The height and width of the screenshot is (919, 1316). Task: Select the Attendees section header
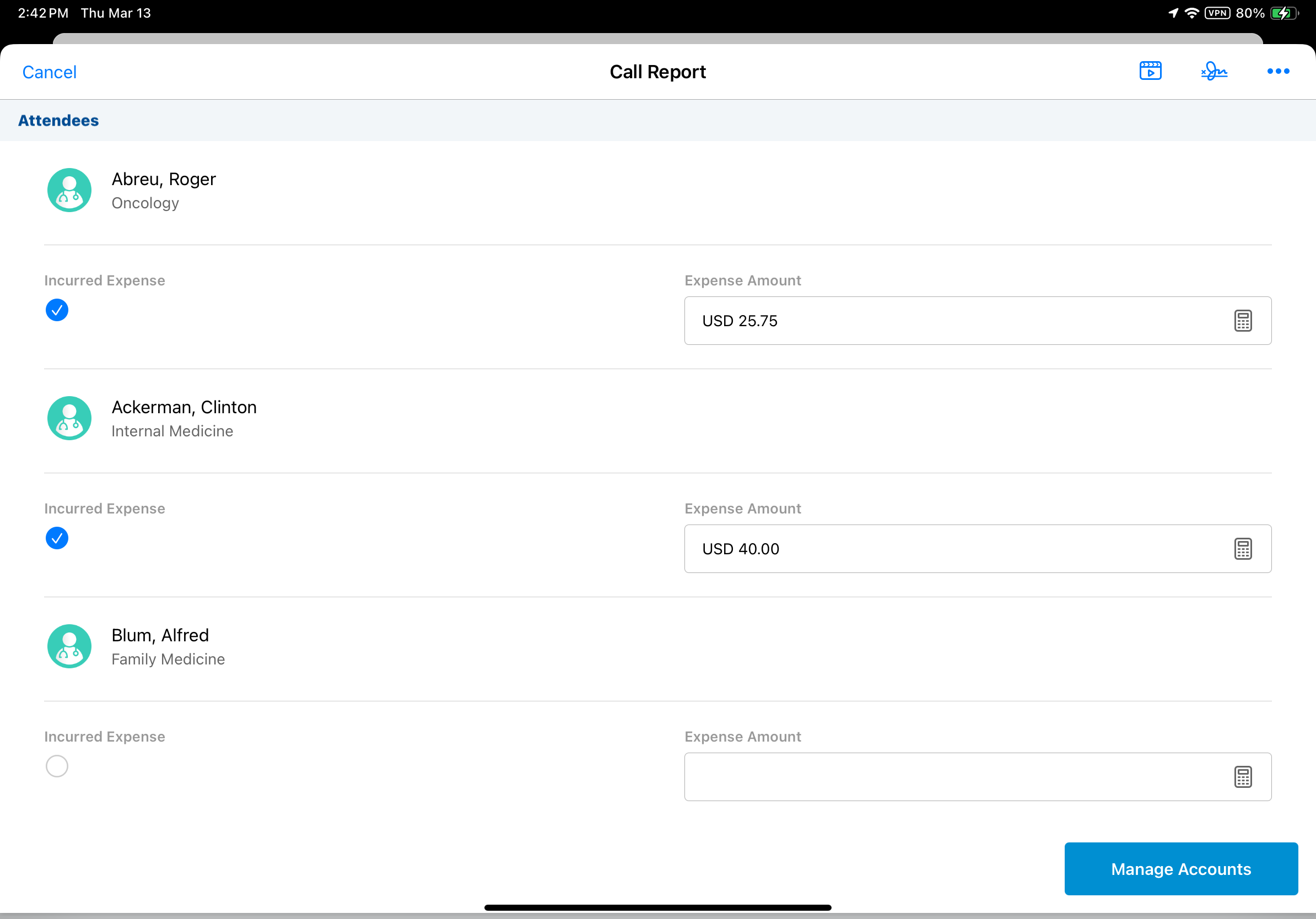pyautogui.click(x=58, y=120)
